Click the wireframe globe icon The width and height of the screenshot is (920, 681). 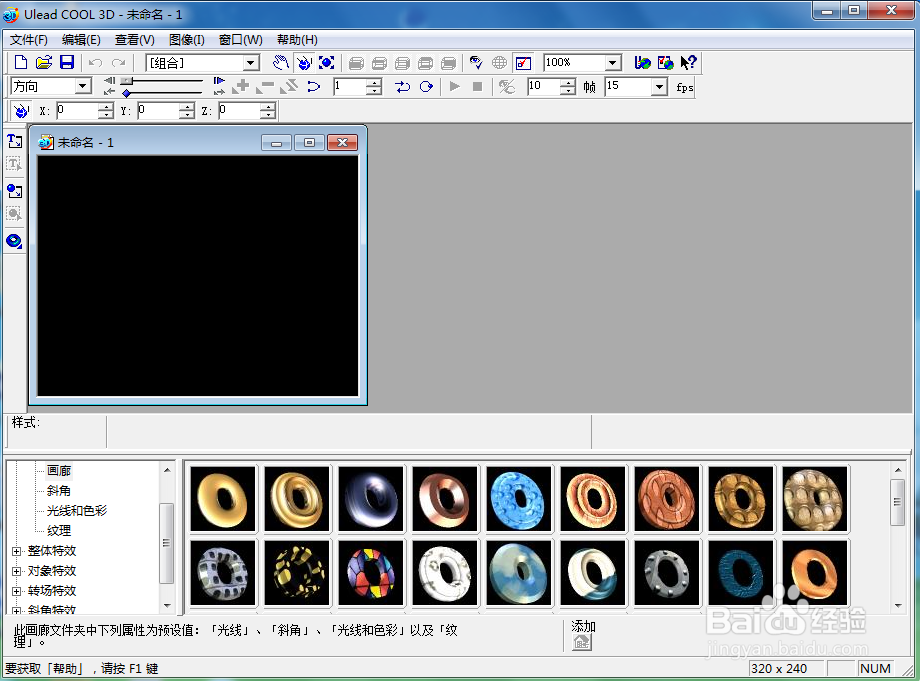point(499,63)
